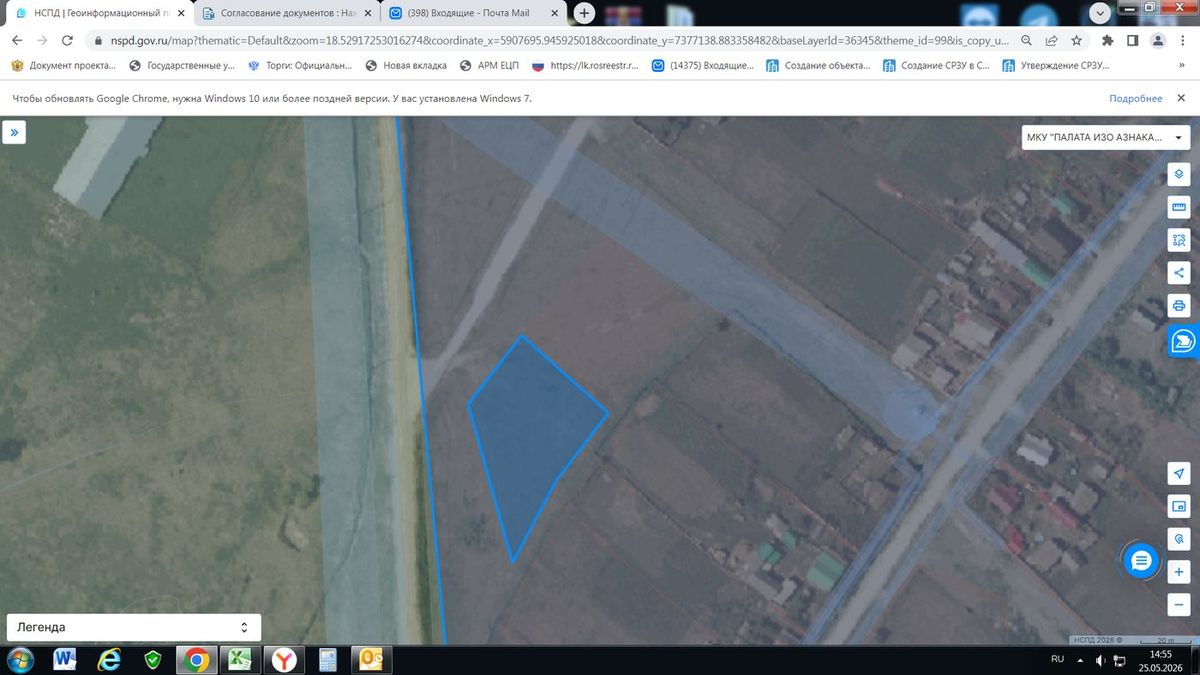Screen dimensions: 1200x675
Task: Open the Chrome three-dot menu
Action: 1183,41
